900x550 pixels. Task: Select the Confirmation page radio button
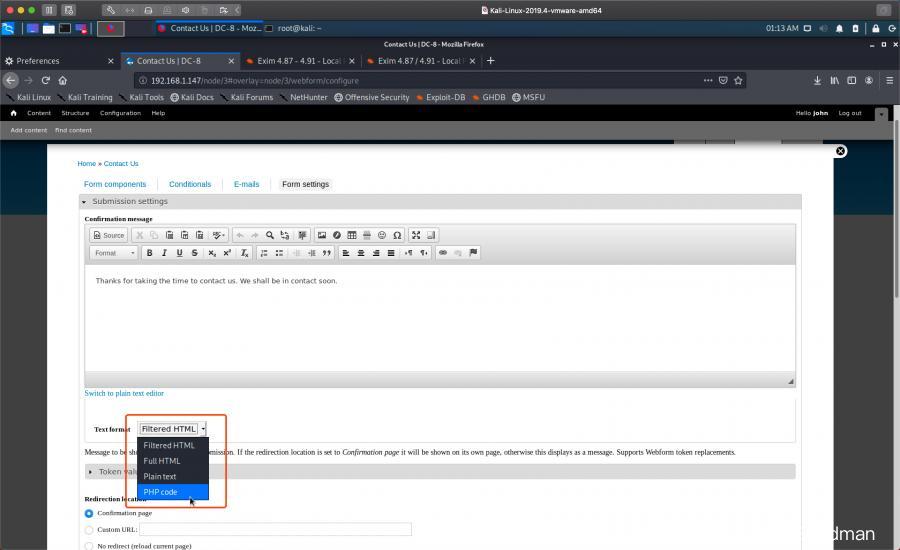(89, 513)
